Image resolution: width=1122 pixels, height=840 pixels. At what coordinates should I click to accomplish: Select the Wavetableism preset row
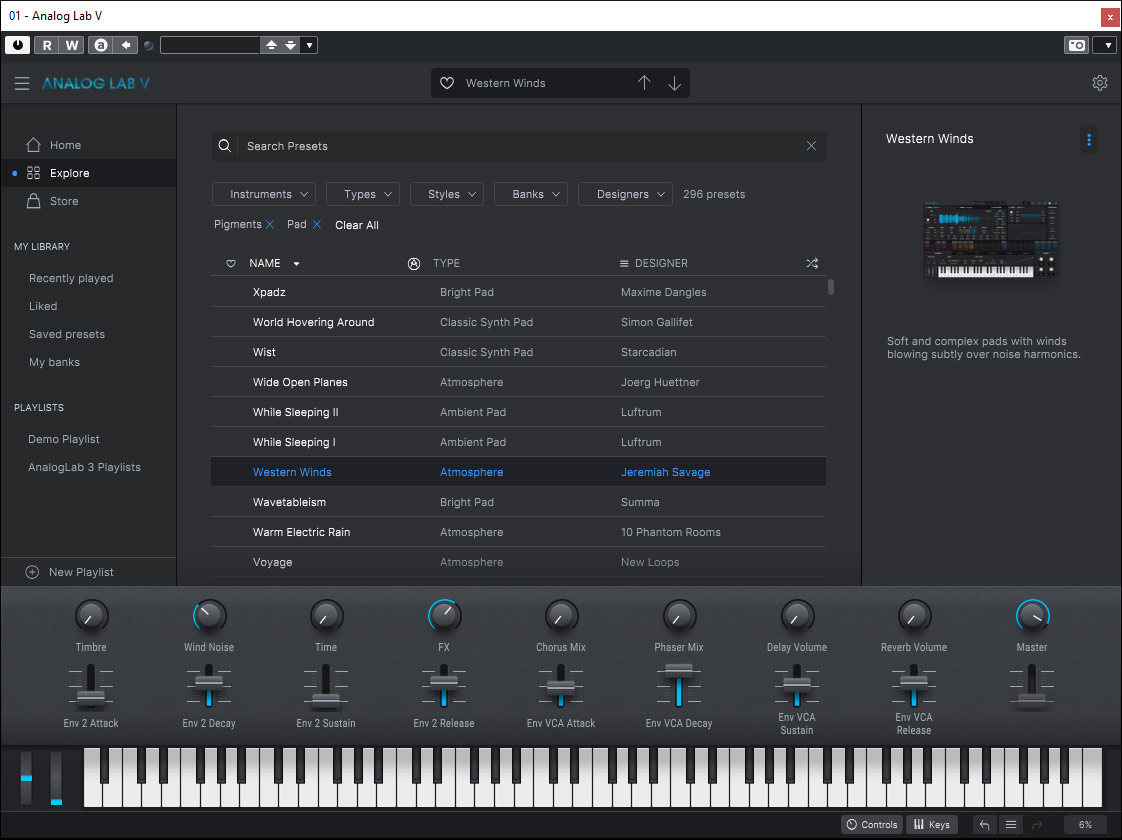[x=289, y=502]
